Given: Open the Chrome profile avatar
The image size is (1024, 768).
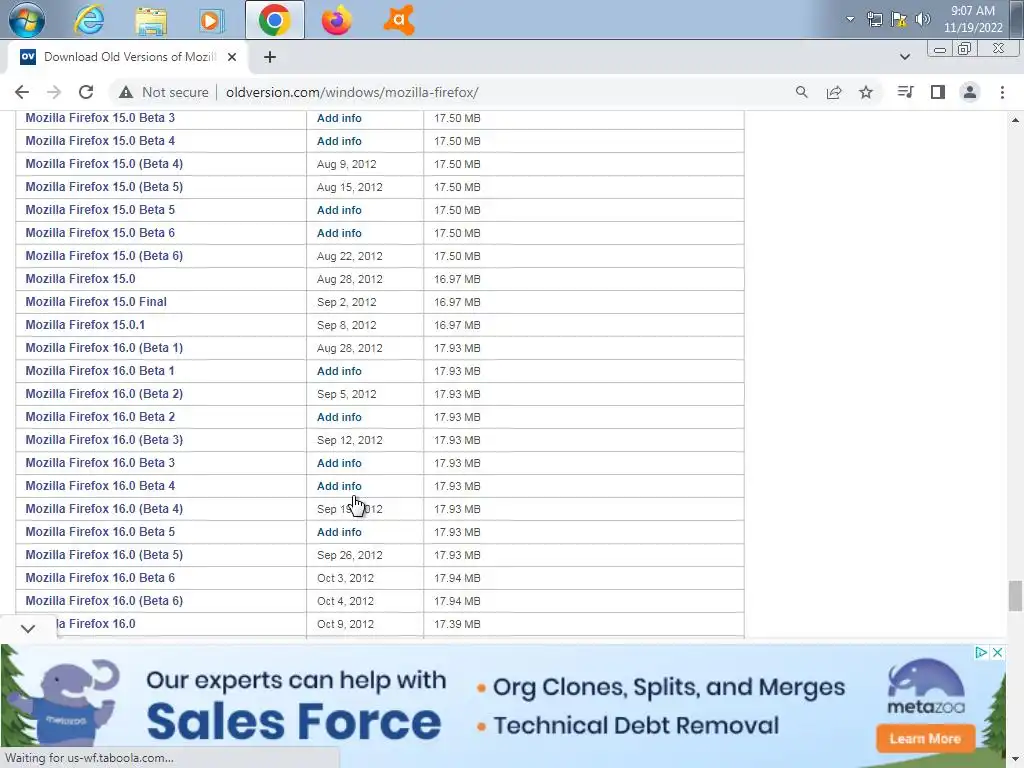Looking at the screenshot, I should (970, 92).
